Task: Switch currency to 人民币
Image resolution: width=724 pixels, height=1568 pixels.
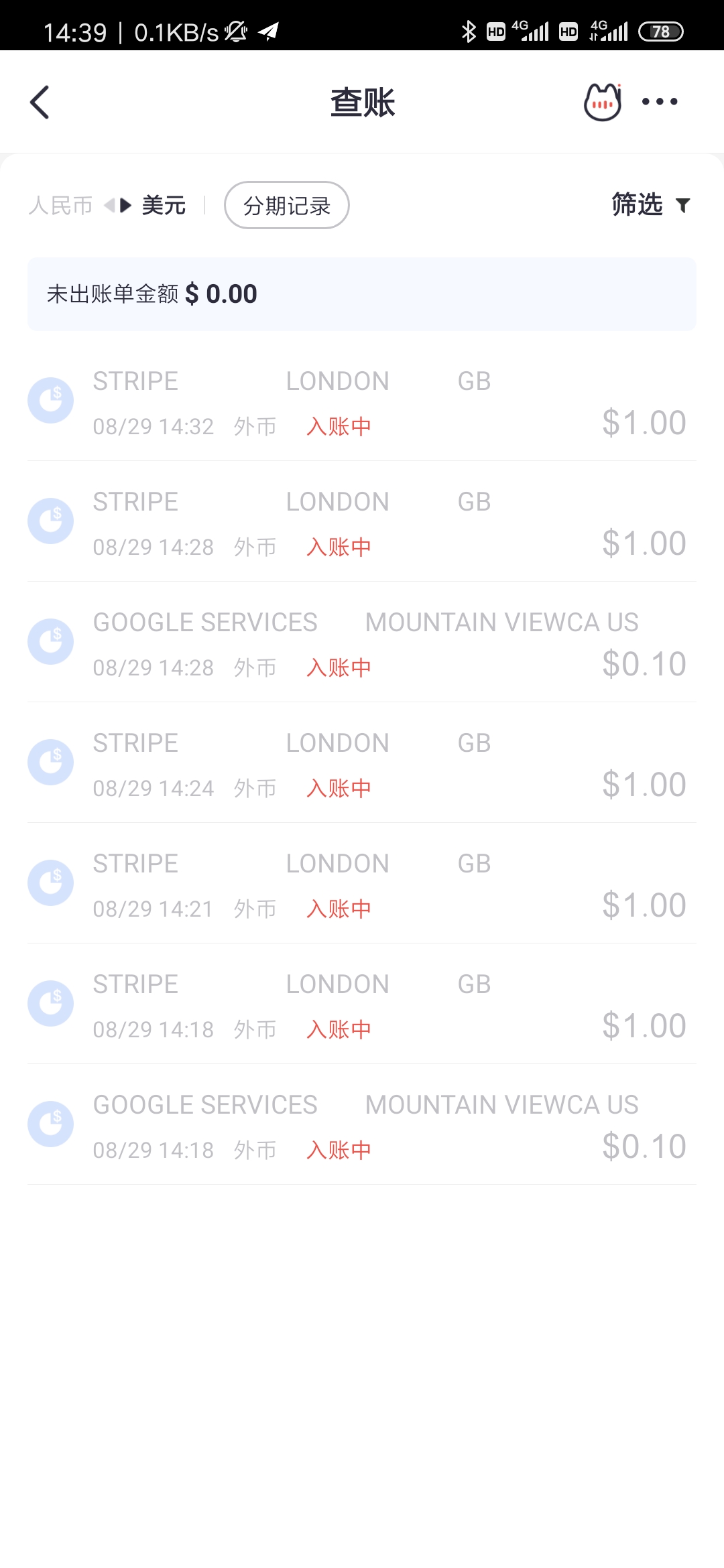Action: tap(60, 206)
